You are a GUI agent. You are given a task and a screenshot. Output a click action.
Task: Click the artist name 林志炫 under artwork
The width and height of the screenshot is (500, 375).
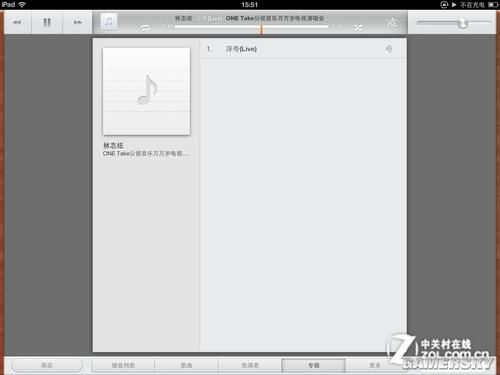pyautogui.click(x=113, y=146)
